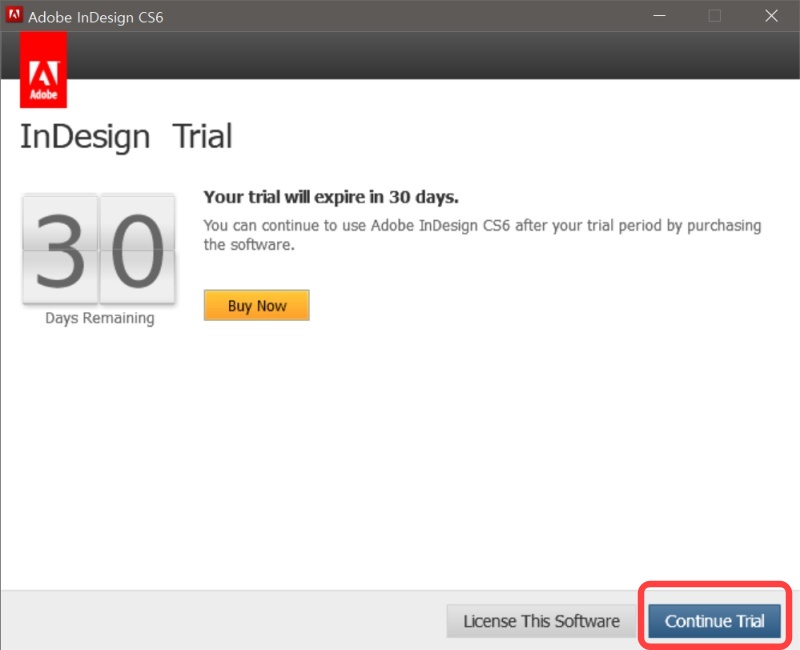Viewport: 800px width, 650px height.
Task: Click the yellow Buy Now button
Action: [257, 305]
